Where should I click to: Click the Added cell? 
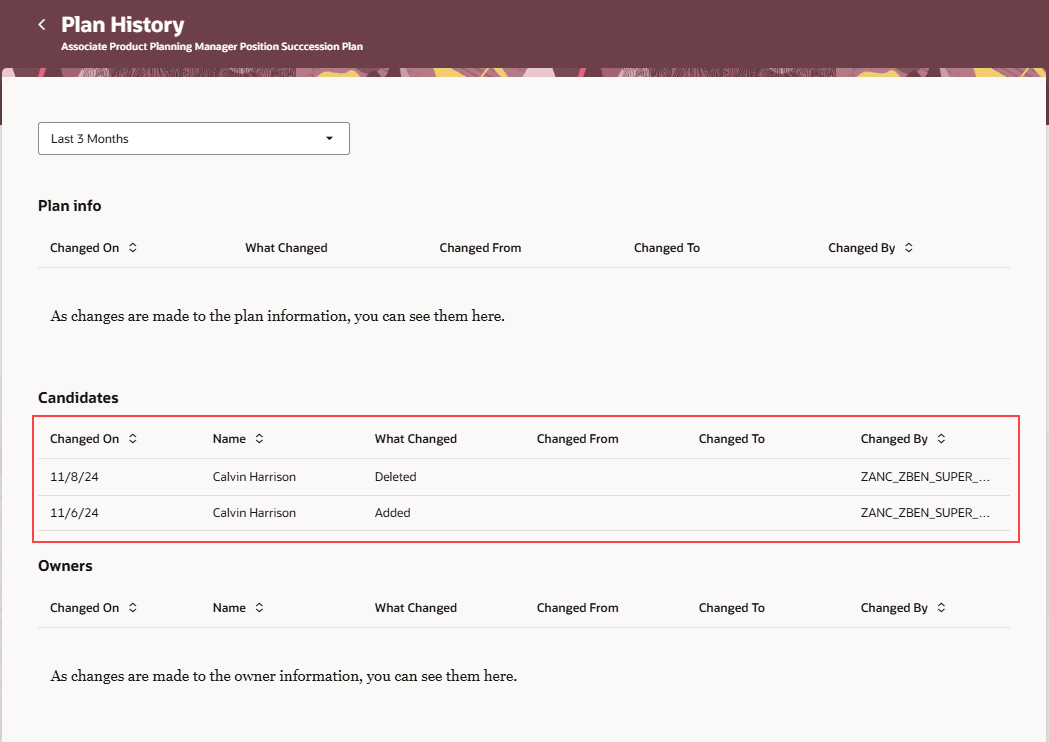(393, 513)
